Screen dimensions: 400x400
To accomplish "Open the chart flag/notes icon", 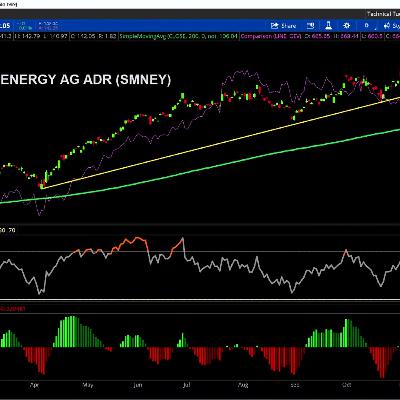I will 311,26.
